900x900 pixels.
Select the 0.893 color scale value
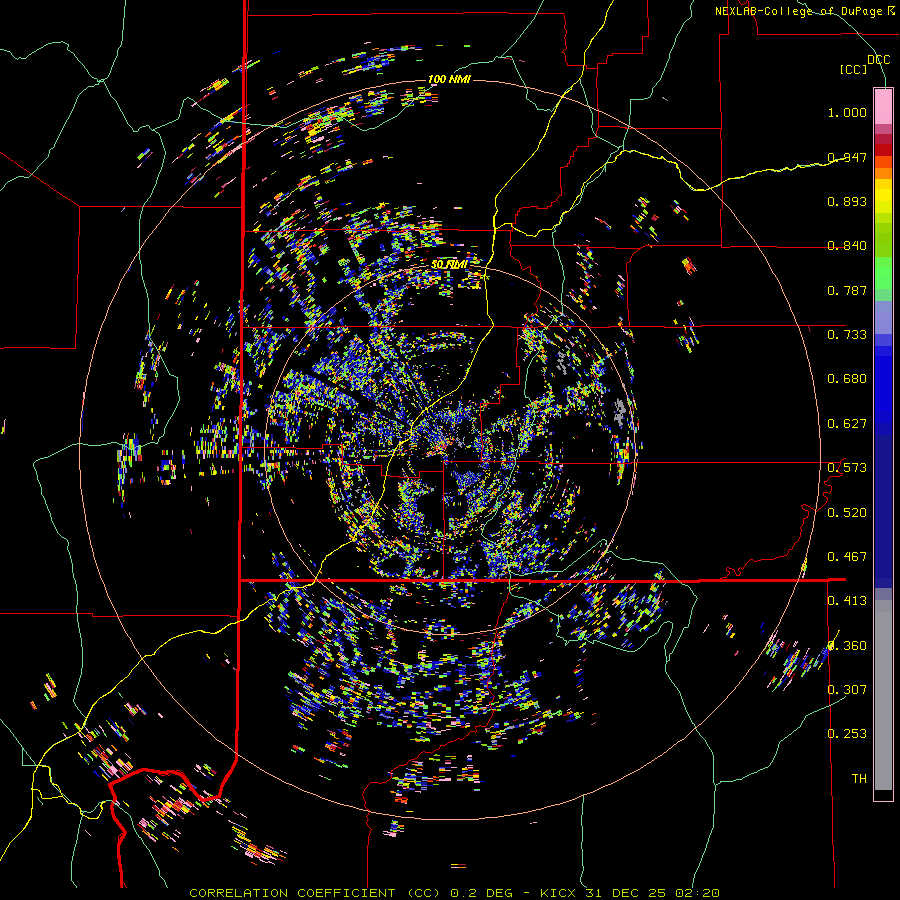847,201
